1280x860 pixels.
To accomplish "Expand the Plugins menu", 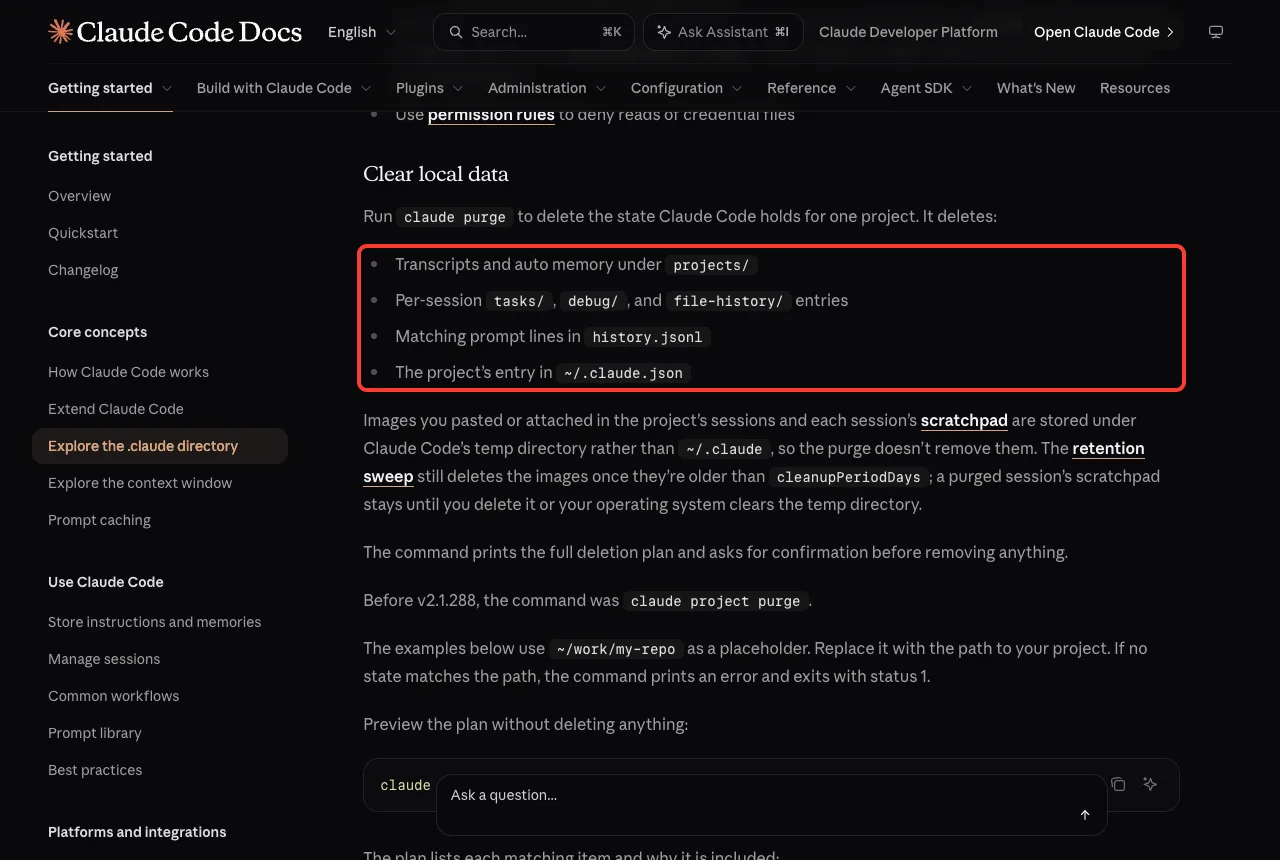I will (x=430, y=88).
